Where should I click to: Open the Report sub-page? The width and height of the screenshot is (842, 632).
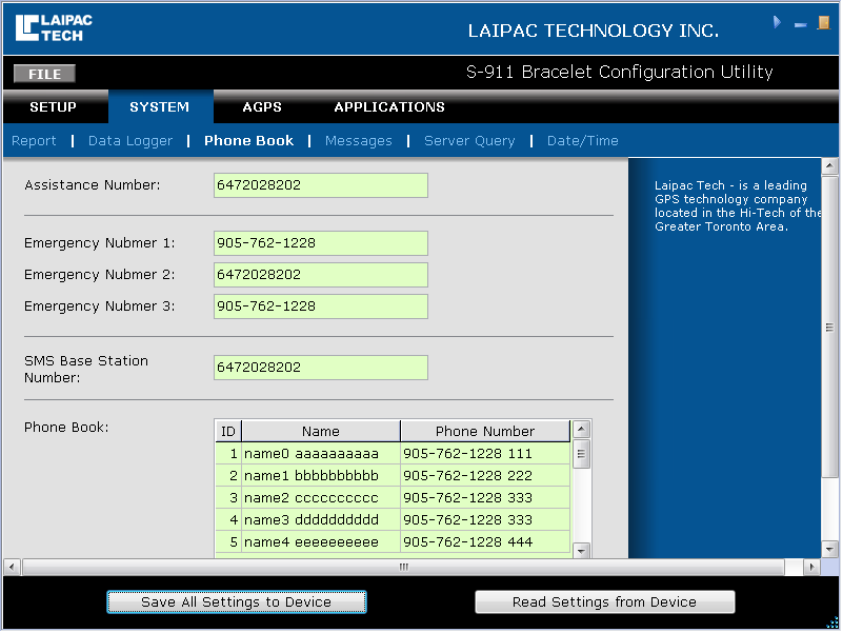tap(34, 141)
